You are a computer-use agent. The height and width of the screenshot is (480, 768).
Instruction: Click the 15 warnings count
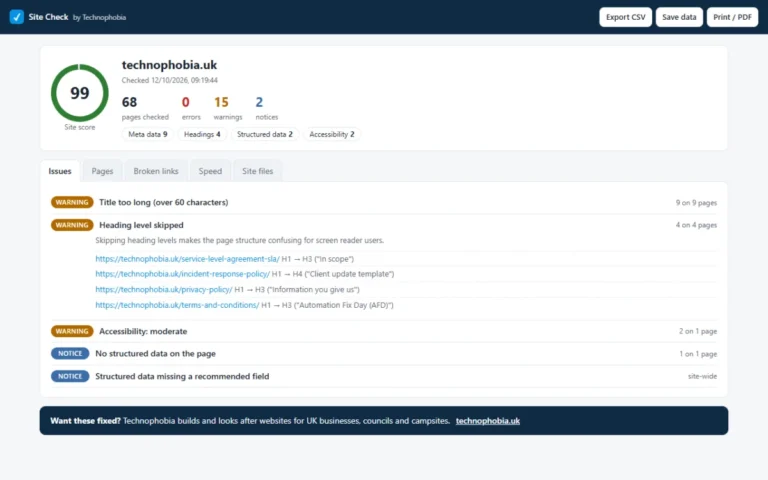(221, 102)
